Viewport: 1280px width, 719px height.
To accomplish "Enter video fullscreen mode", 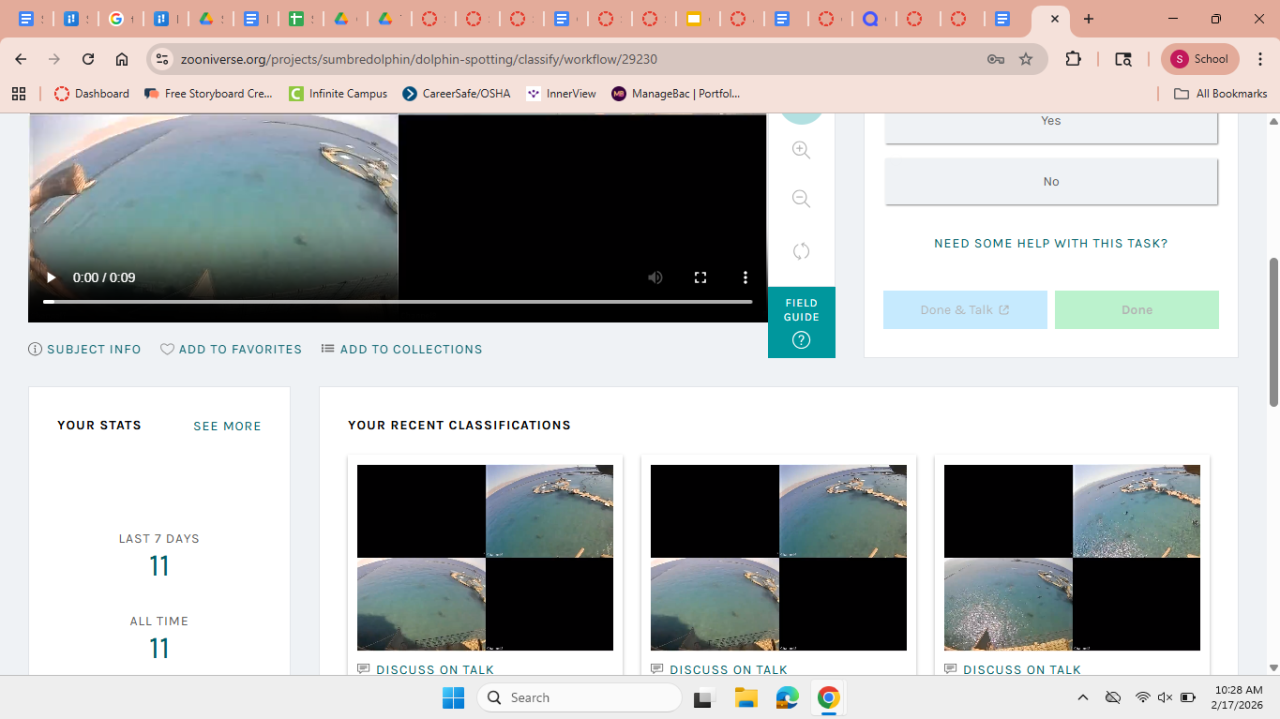I will (x=700, y=278).
